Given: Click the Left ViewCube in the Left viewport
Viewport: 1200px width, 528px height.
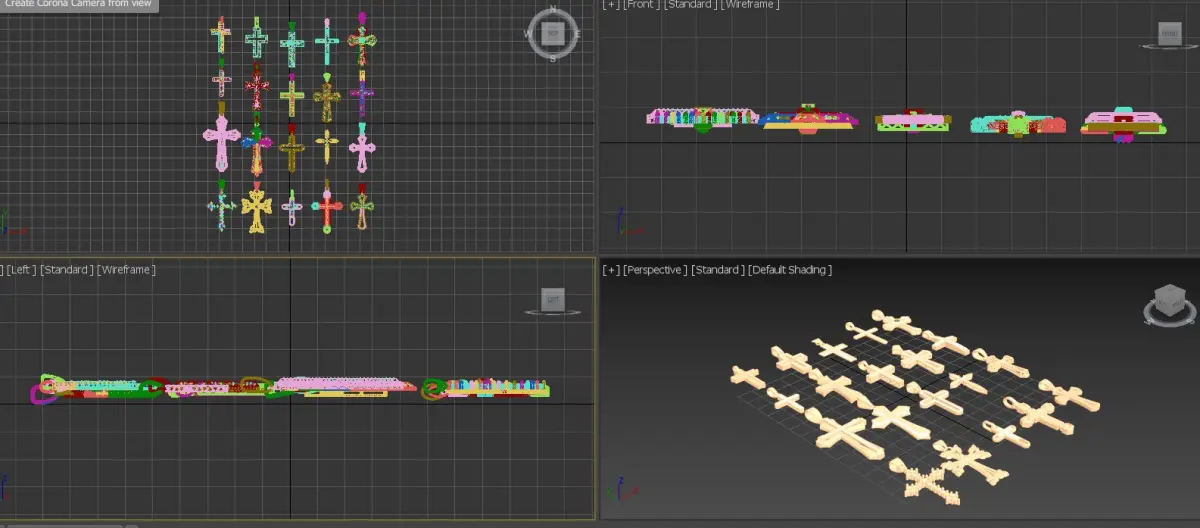Looking at the screenshot, I should point(553,298).
